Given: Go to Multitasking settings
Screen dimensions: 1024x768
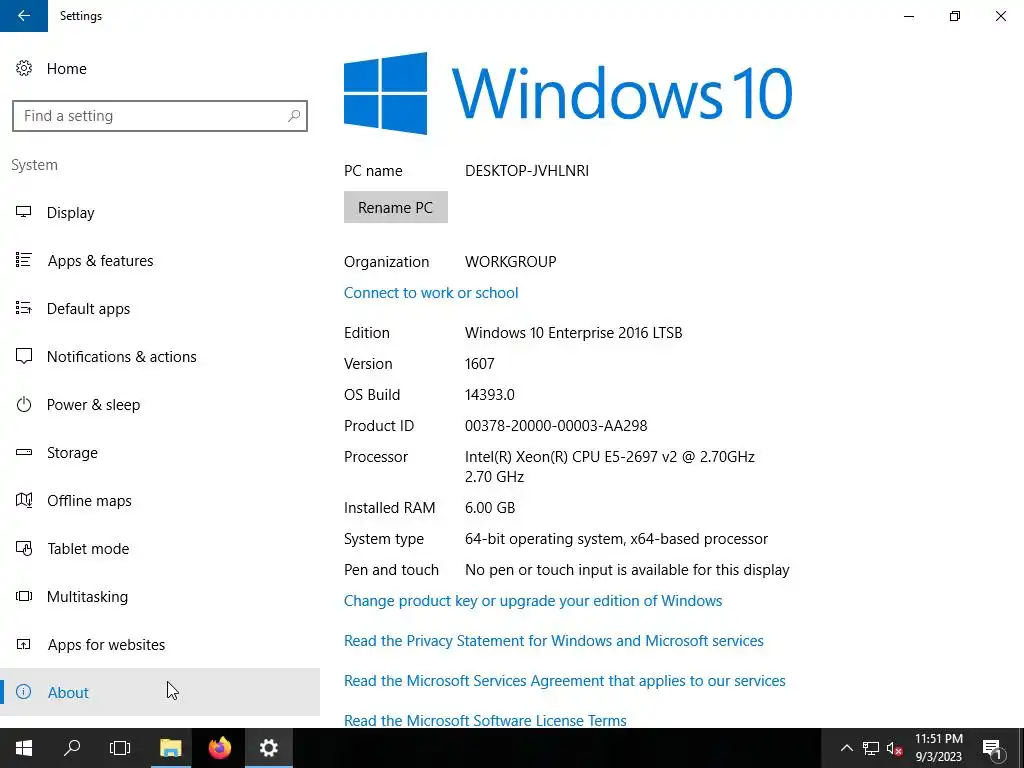Looking at the screenshot, I should [88, 597].
